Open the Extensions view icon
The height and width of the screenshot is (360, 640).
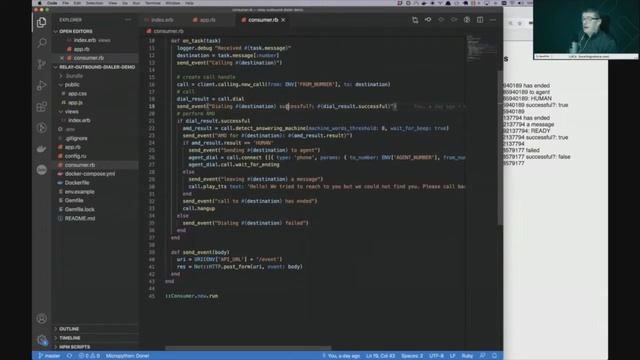[x=41, y=107]
